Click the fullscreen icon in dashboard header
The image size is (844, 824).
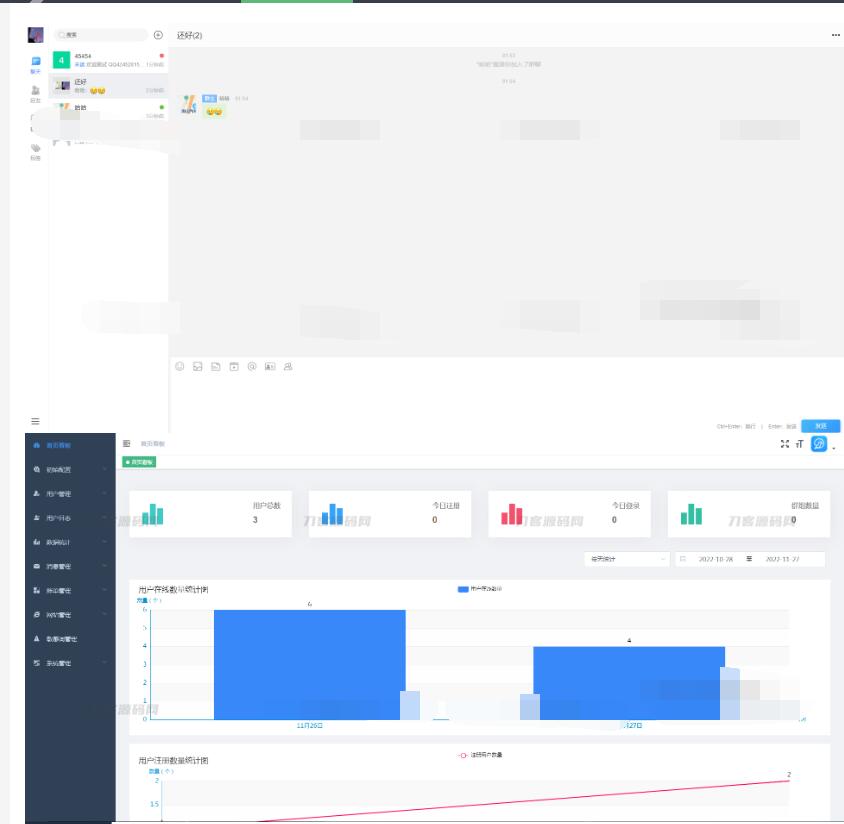(x=785, y=444)
